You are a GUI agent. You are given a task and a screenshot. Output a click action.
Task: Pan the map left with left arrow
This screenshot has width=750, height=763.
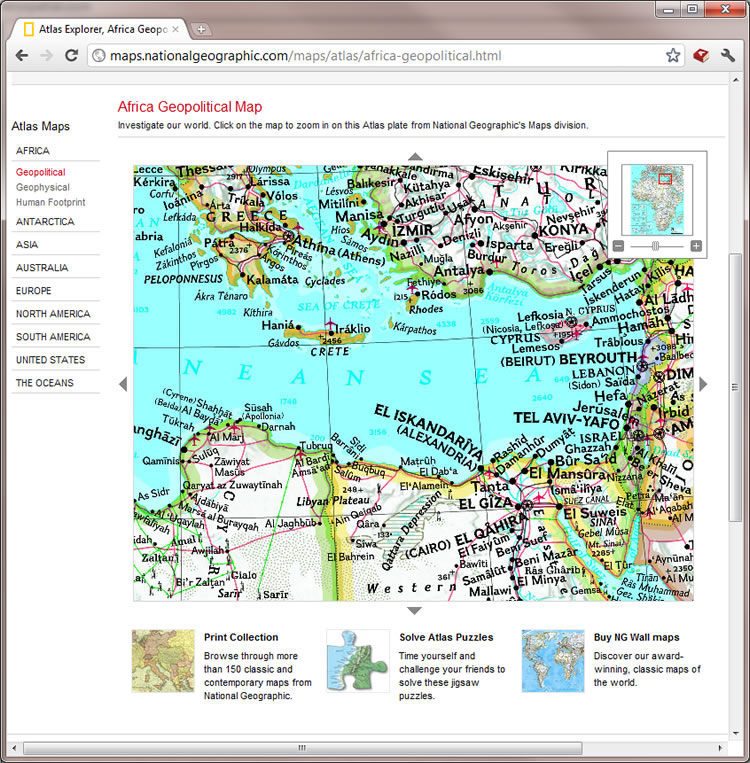123,384
